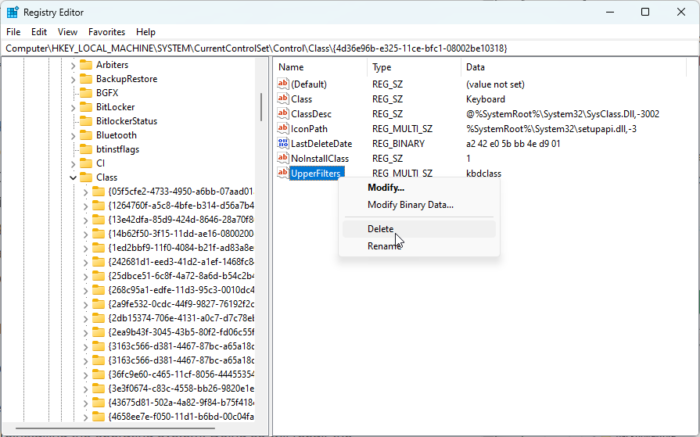Viewport: 700px width, 437px height.
Task: Open the Help menu
Action: point(146,32)
